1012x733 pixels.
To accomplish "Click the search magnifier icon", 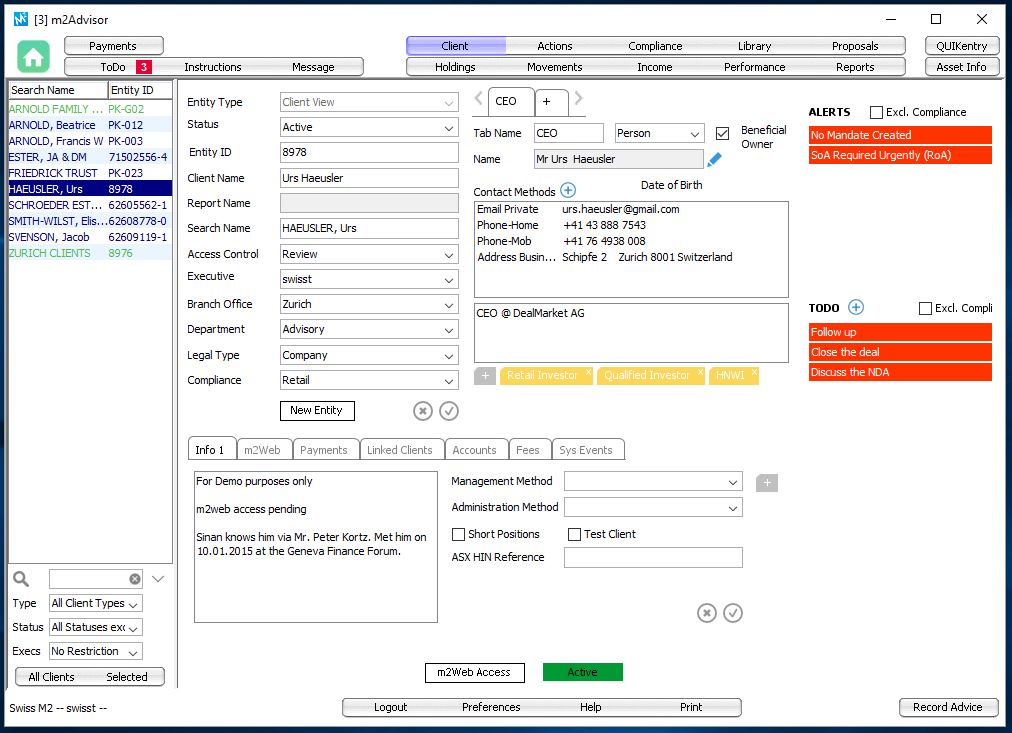I will click(21, 579).
